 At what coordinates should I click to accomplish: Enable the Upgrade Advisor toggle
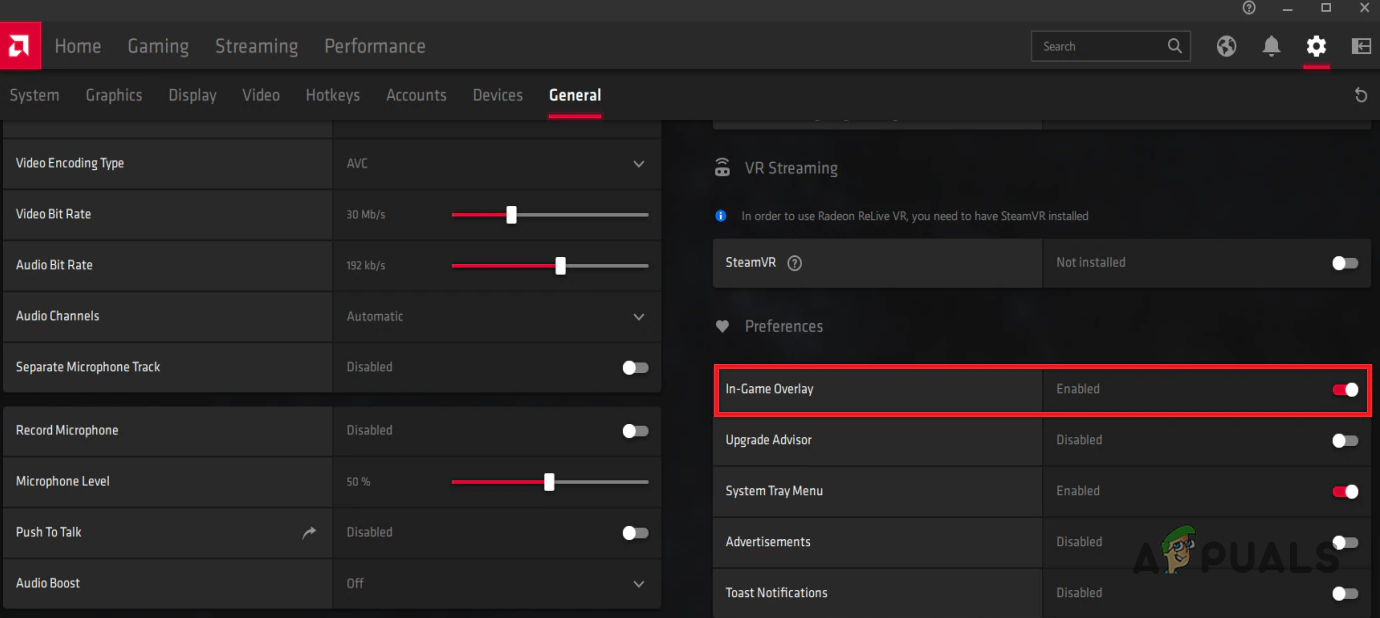click(x=1345, y=441)
